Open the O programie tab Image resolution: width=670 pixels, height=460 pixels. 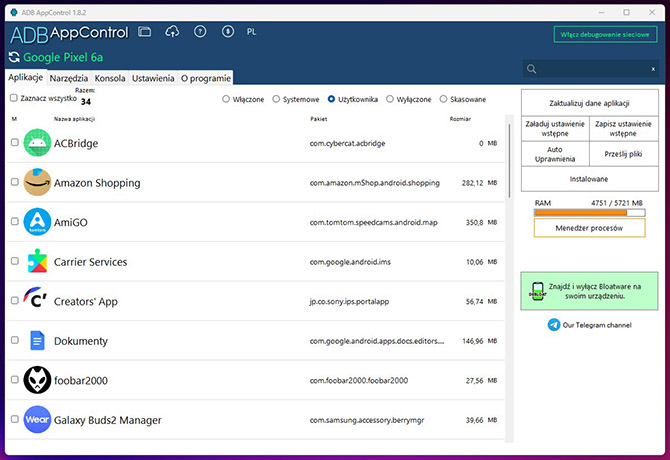click(x=206, y=78)
